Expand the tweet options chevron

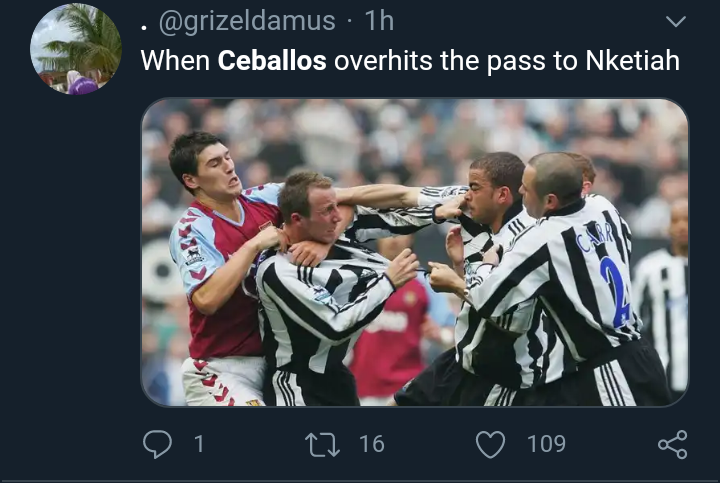coord(676,21)
